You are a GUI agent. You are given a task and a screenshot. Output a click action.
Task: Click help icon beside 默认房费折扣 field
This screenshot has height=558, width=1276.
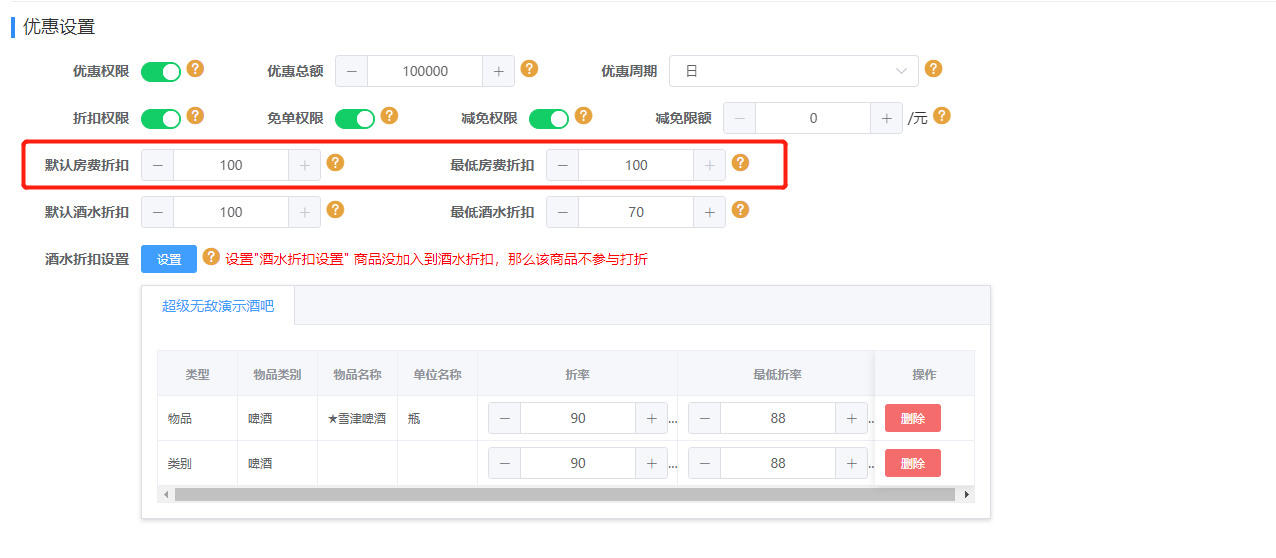point(336,163)
